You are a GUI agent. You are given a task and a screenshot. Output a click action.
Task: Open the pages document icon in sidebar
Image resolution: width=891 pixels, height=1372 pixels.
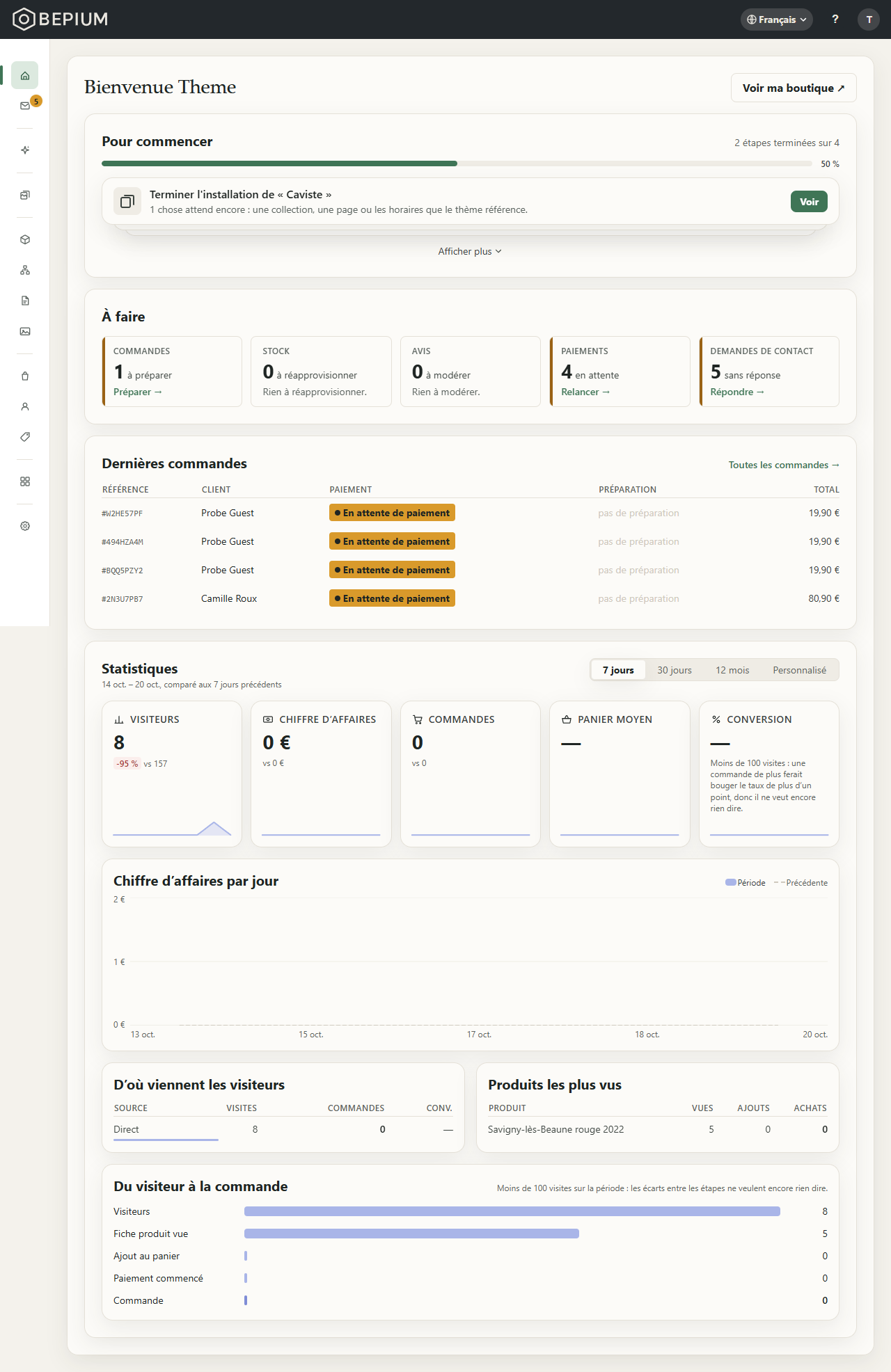coord(25,301)
